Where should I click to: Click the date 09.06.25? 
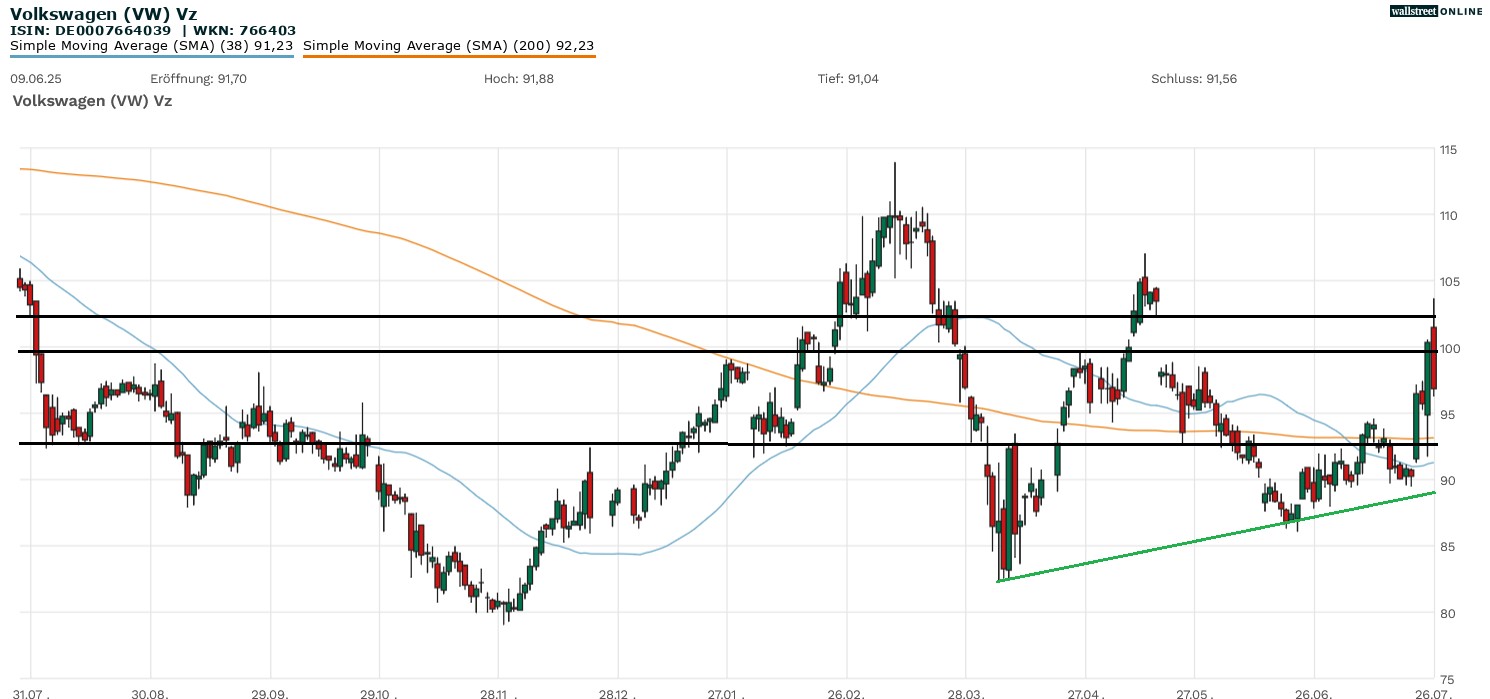click(35, 79)
